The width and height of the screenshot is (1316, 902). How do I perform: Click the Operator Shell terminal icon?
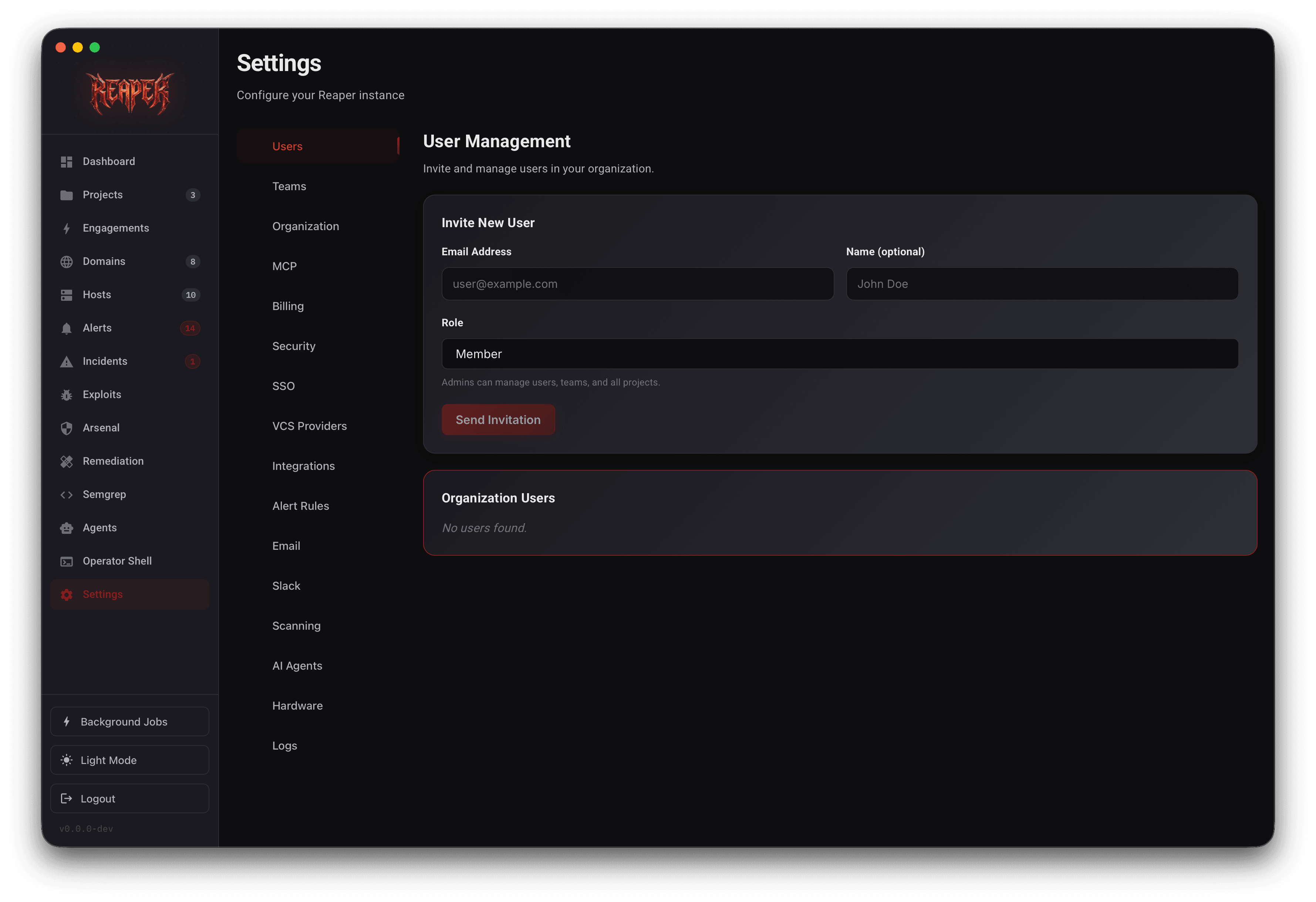[66, 562]
